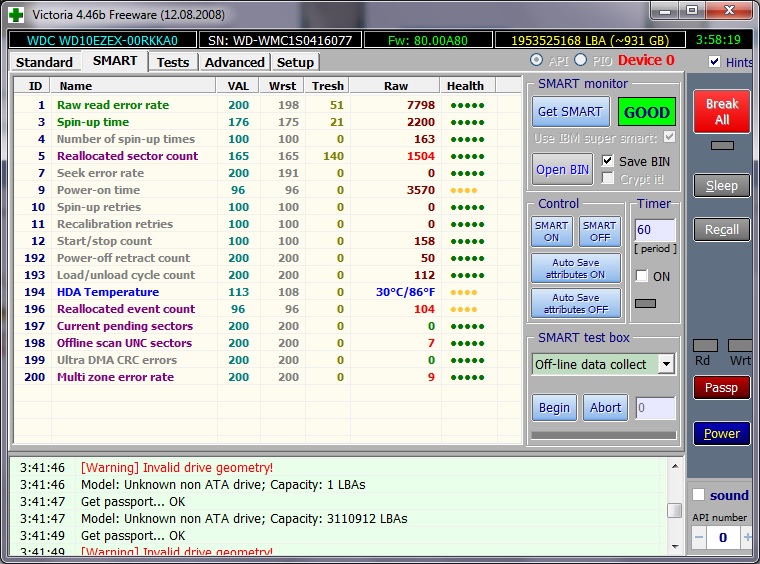Viewport: 760px width, 564px height.
Task: Click the green cross Victoria app icon
Action: click(x=16, y=15)
